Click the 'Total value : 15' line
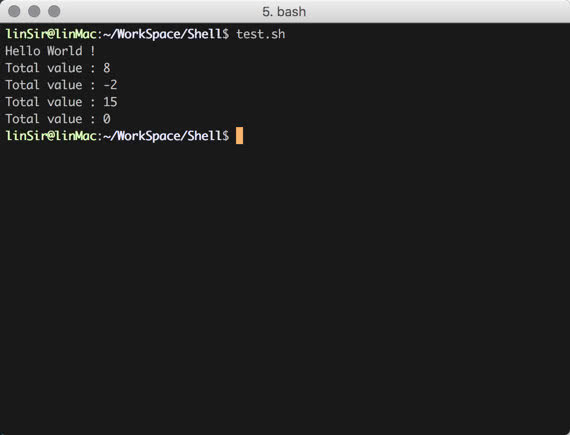This screenshot has width=570, height=435. [x=61, y=102]
